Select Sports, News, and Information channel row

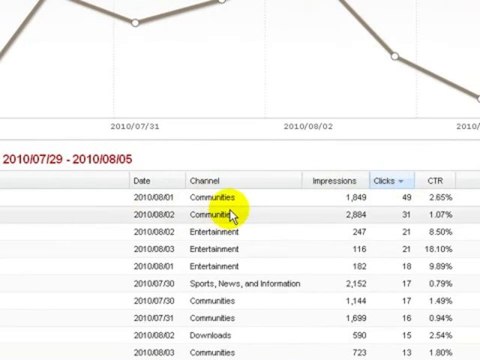pos(245,284)
